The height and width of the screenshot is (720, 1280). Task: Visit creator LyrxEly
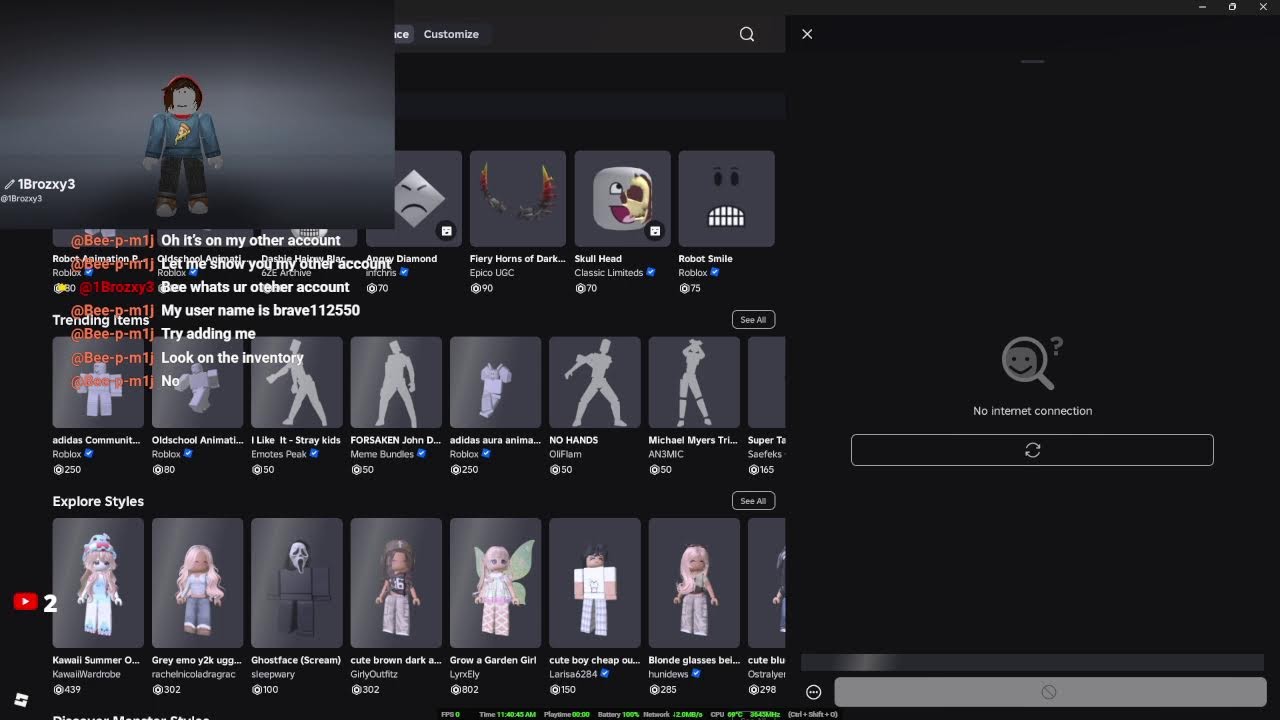pyautogui.click(x=465, y=674)
